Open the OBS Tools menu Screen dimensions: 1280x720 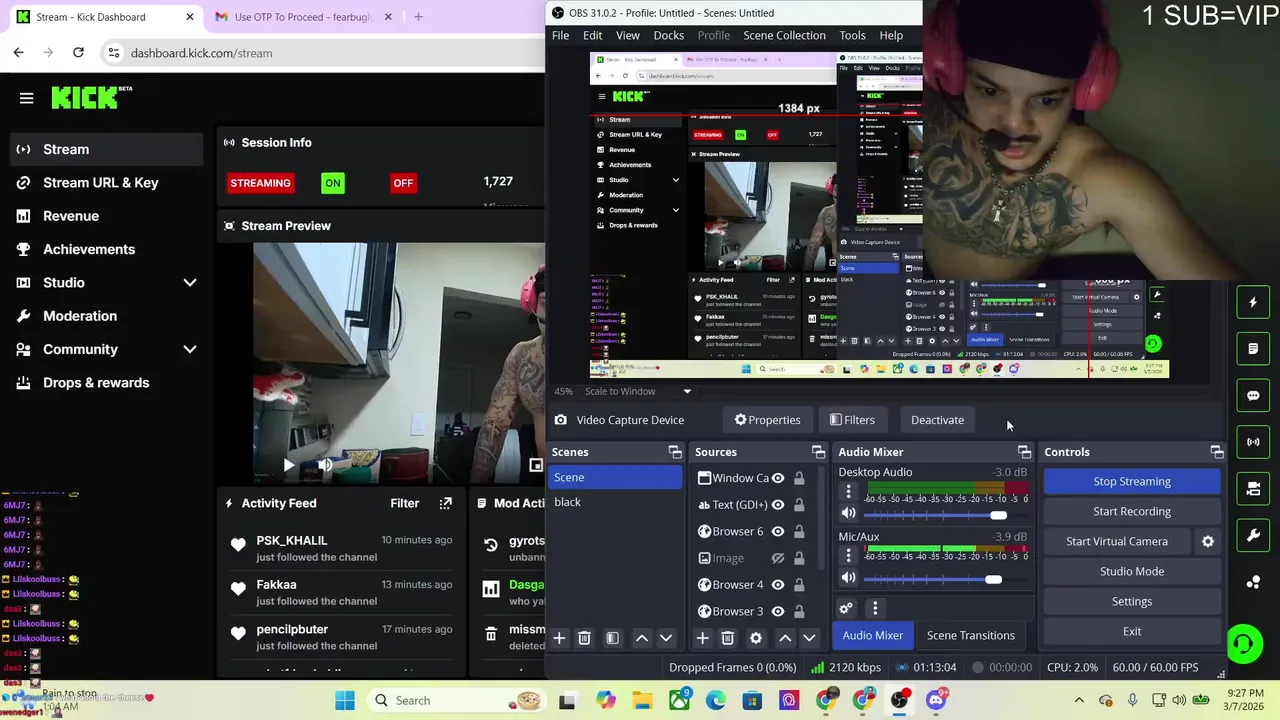pos(853,35)
